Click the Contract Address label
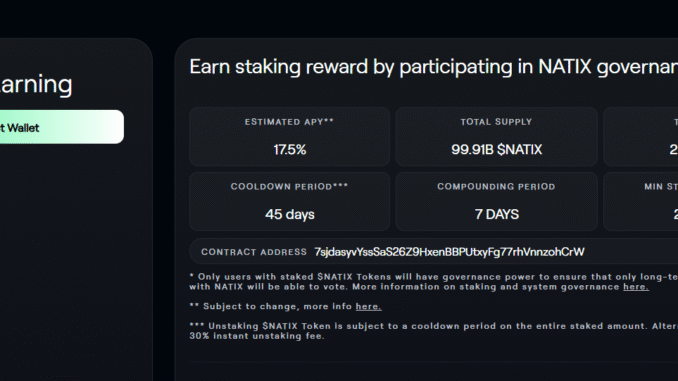Screen dimensions: 678x381 point(254,252)
